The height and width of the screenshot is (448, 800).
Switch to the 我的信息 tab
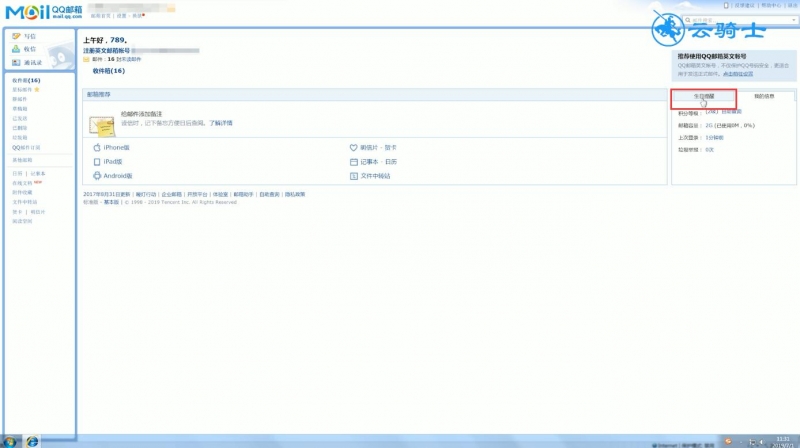tap(764, 96)
